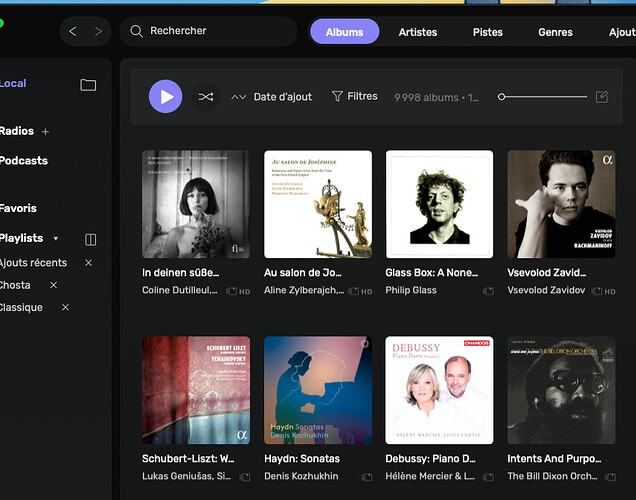
Task: Click HD badge on In deinen süße...
Action: tap(245, 292)
